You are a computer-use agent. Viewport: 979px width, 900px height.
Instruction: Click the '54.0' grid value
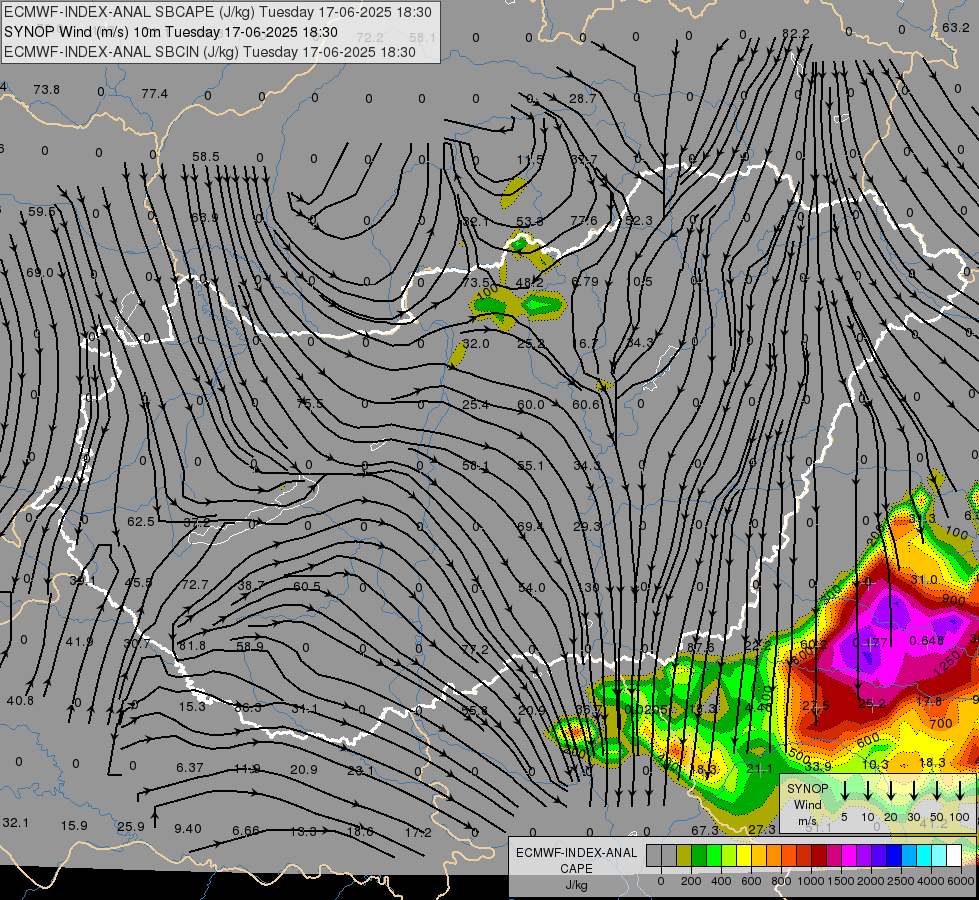click(x=531, y=588)
